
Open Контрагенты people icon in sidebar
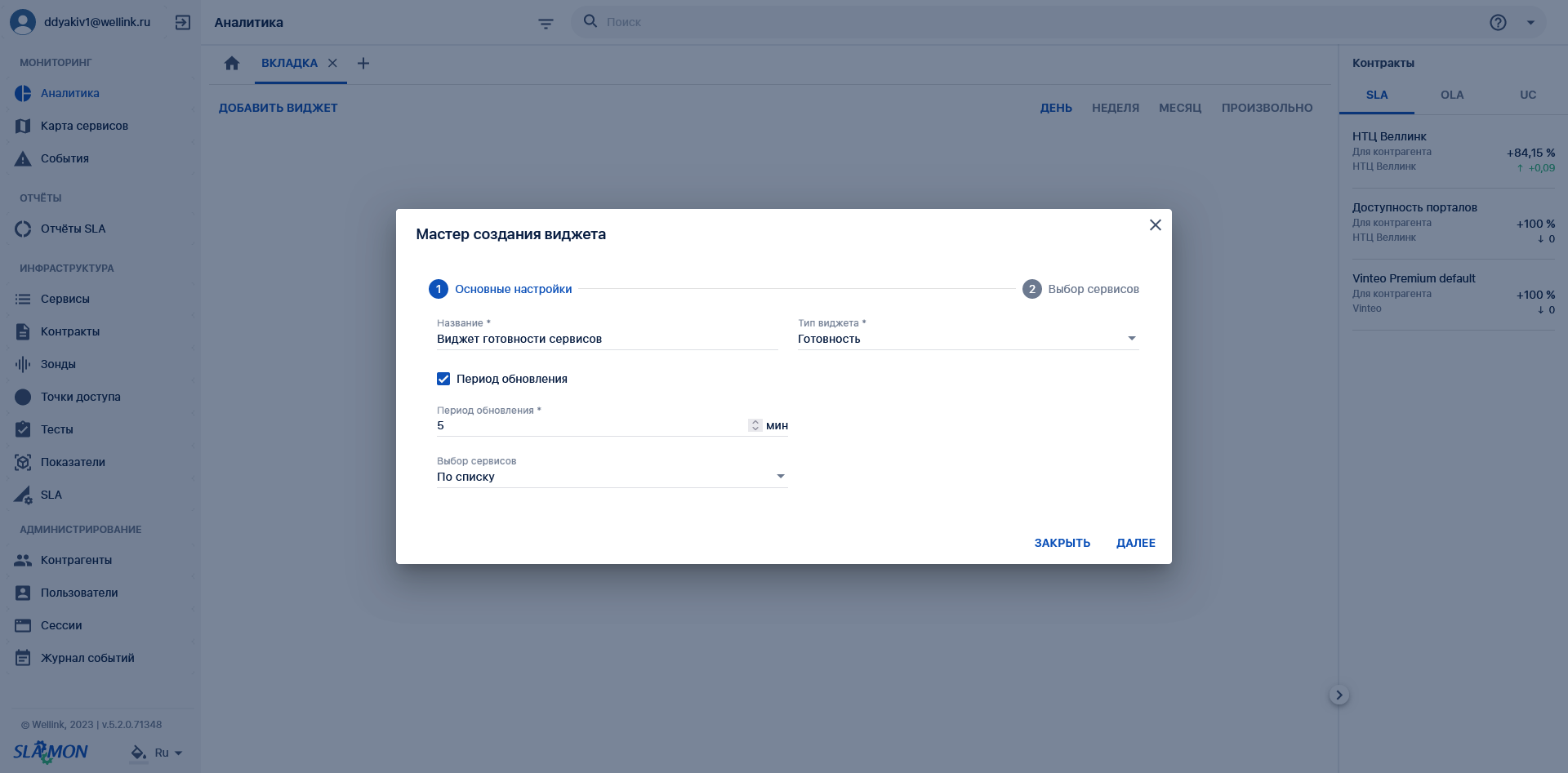(23, 560)
